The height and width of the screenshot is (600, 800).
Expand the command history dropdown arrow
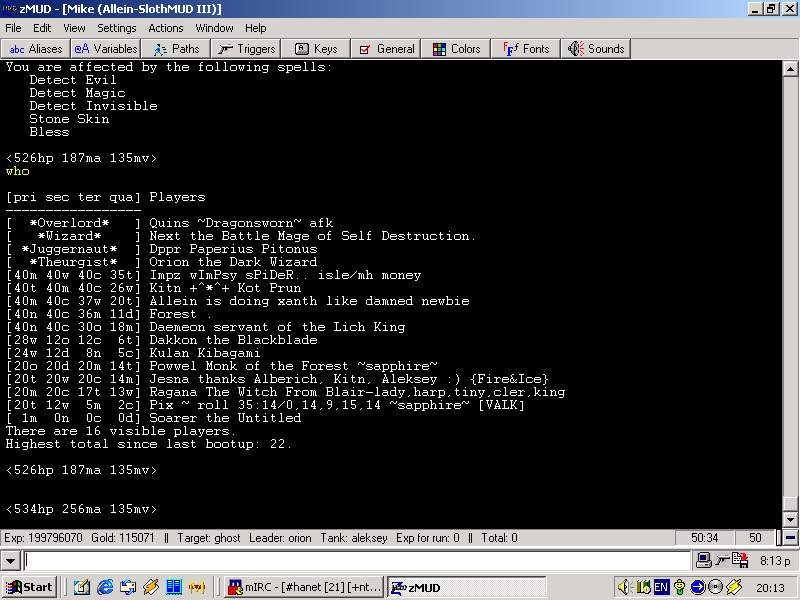(x=10, y=561)
